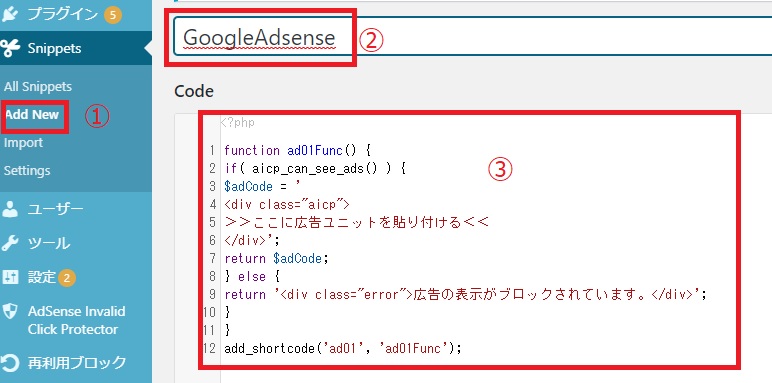
Task: Click the plugins plug icon
Action: click(x=10, y=14)
